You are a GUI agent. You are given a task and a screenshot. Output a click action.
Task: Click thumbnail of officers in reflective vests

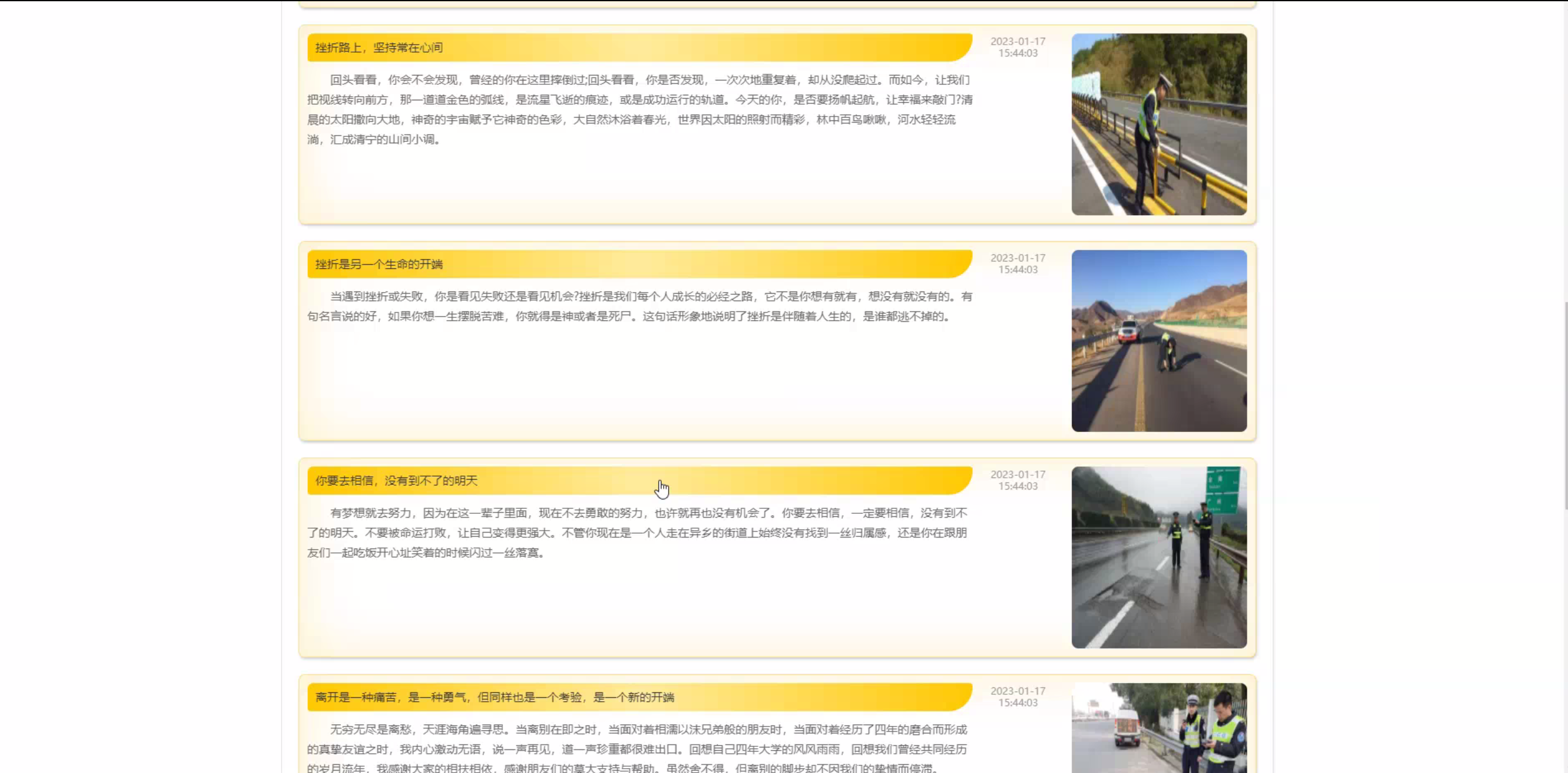pos(1159,728)
